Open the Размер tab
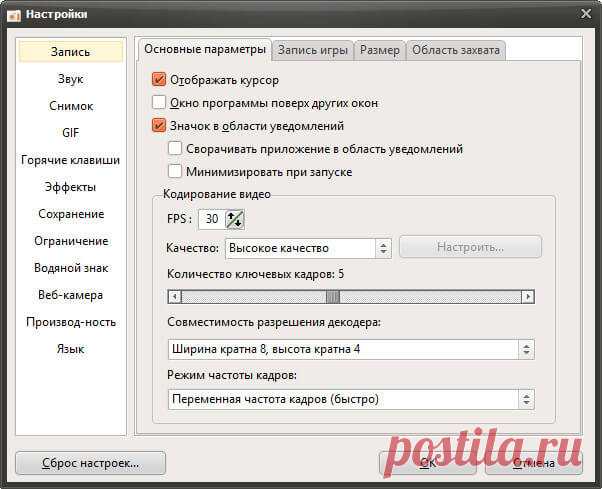The image size is (602, 489). [x=379, y=50]
